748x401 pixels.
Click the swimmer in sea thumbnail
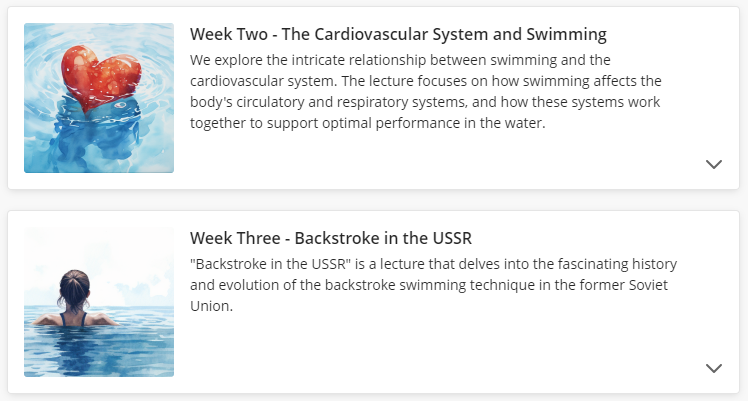(x=99, y=302)
